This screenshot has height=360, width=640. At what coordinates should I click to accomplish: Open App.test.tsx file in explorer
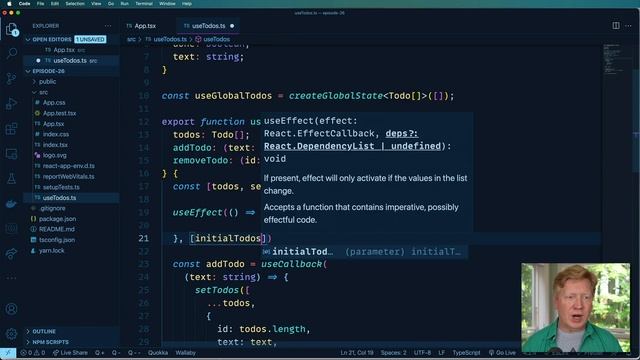tap(59, 113)
